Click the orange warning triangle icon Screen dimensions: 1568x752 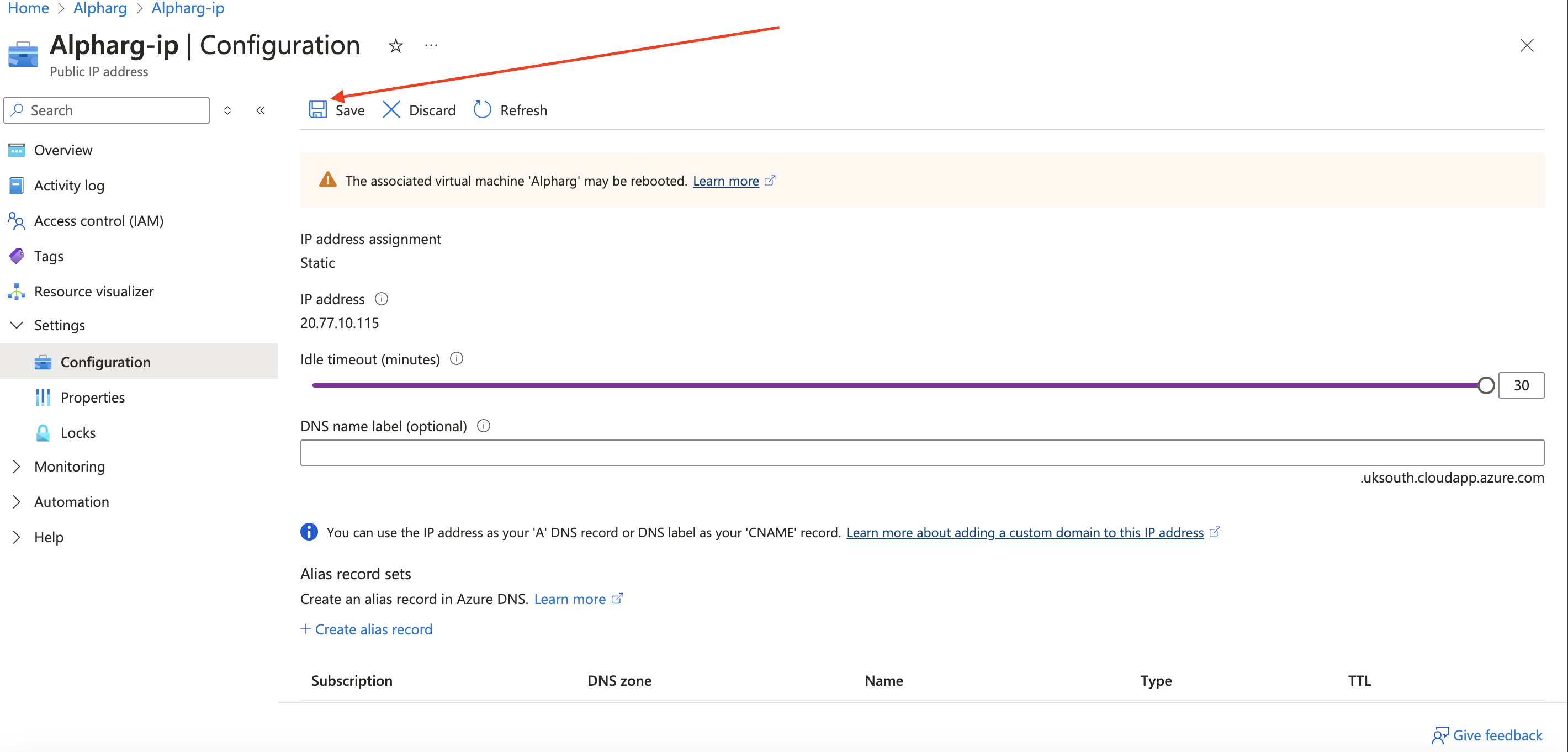point(327,180)
